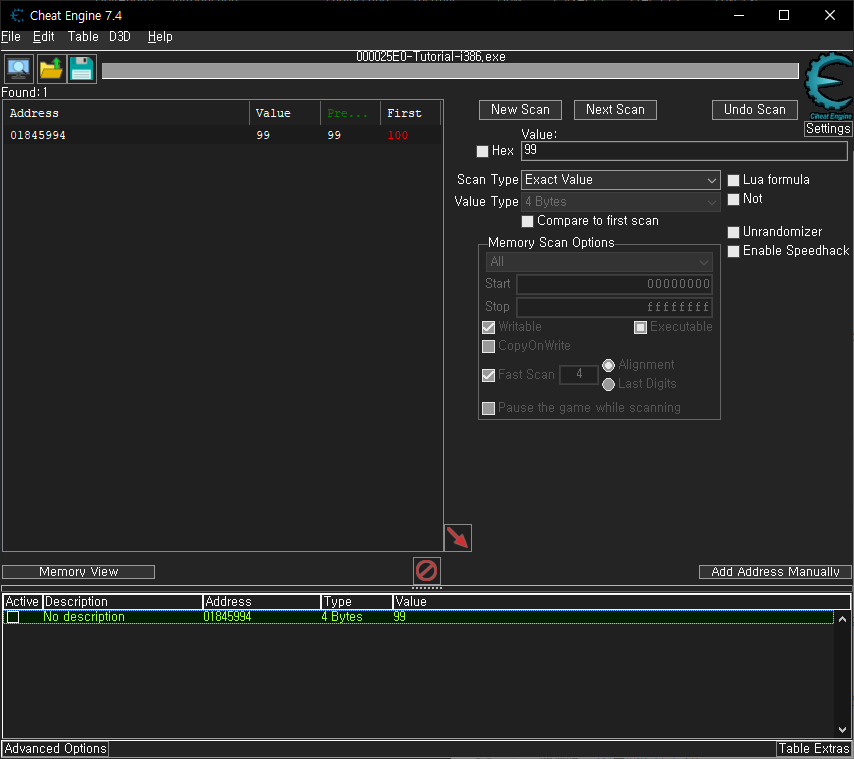Click the Description column header in address table

[123, 602]
